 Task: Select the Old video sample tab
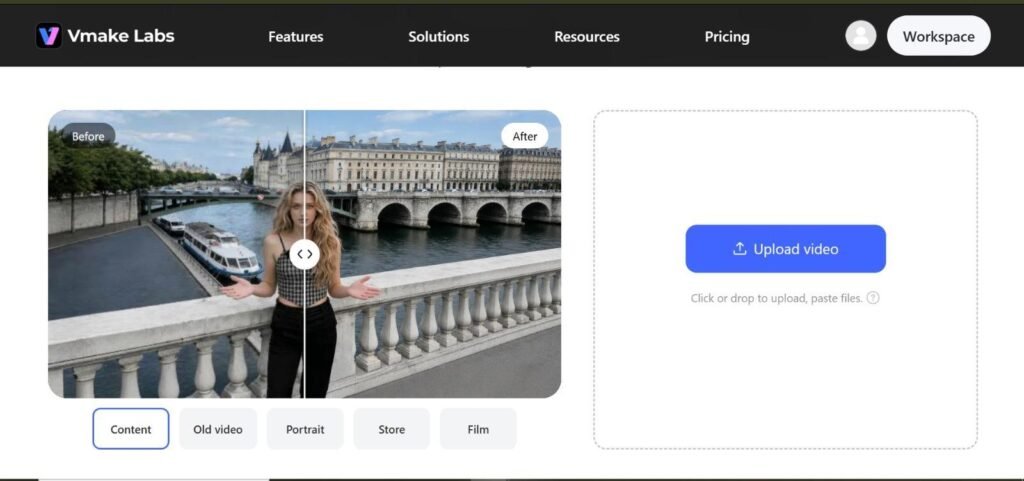218,429
